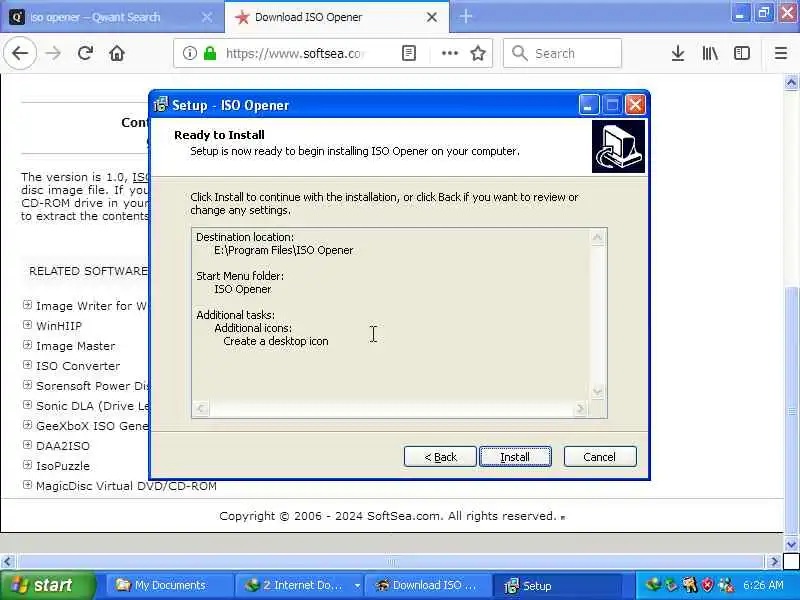Click the page horizontal scrollbar thumb
The image size is (800, 600).
click(x=392, y=562)
